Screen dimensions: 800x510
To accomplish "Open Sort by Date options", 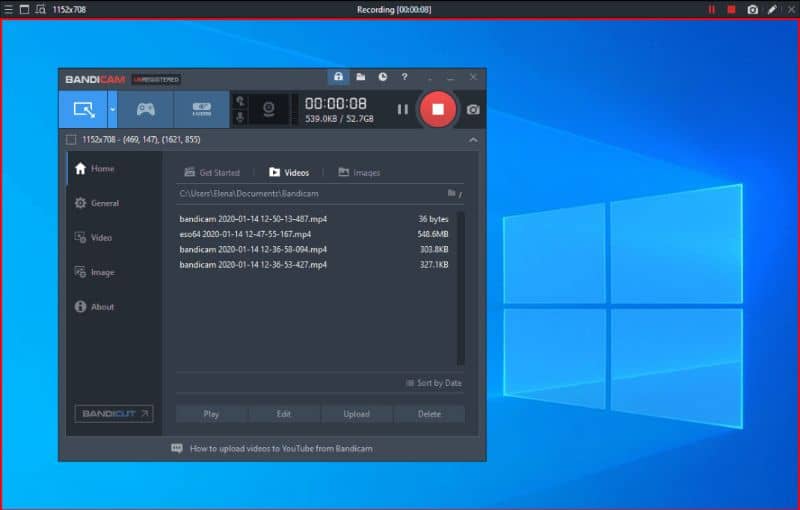I will (434, 383).
